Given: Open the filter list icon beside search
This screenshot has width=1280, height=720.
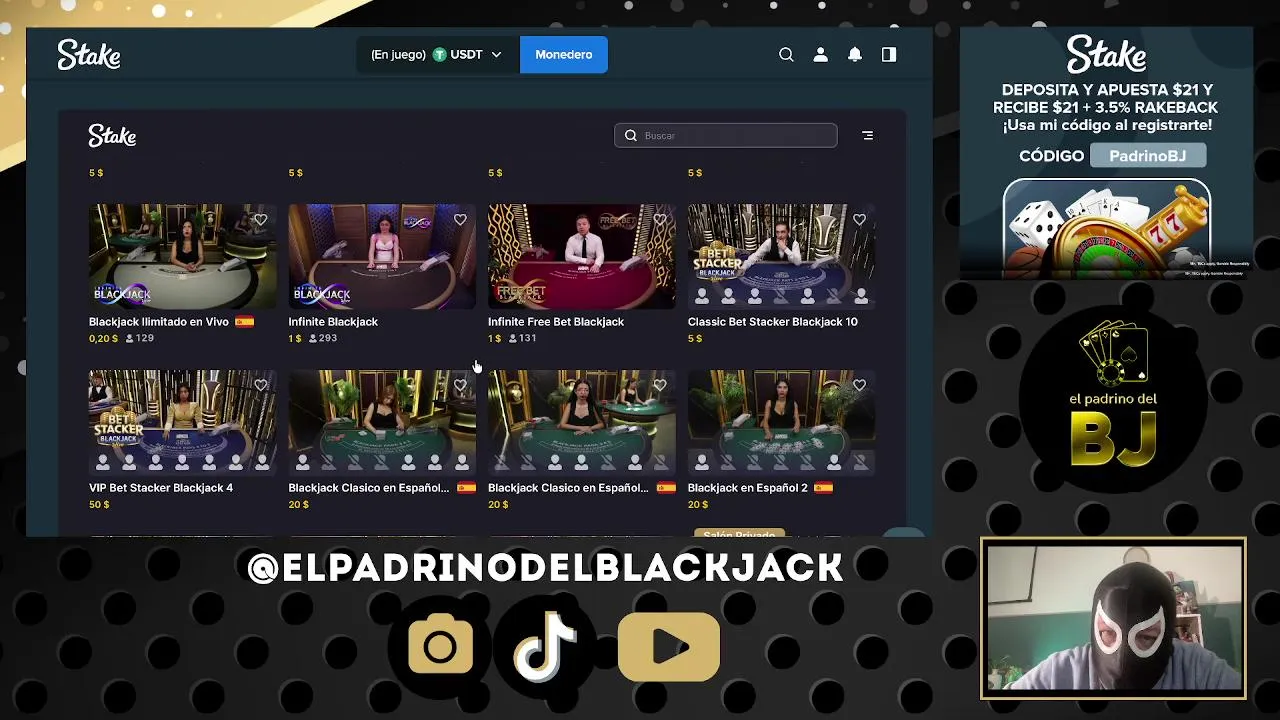Looking at the screenshot, I should [867, 135].
